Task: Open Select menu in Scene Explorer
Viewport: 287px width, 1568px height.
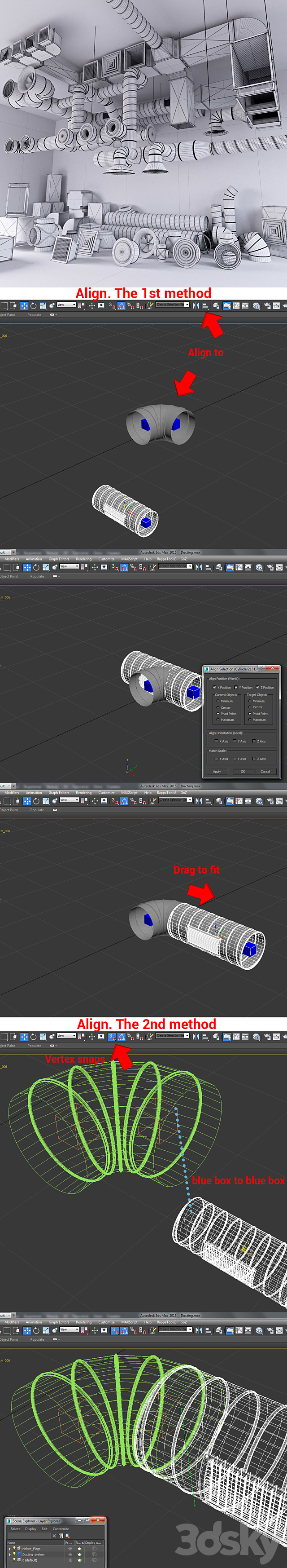Action: tap(15, 1529)
